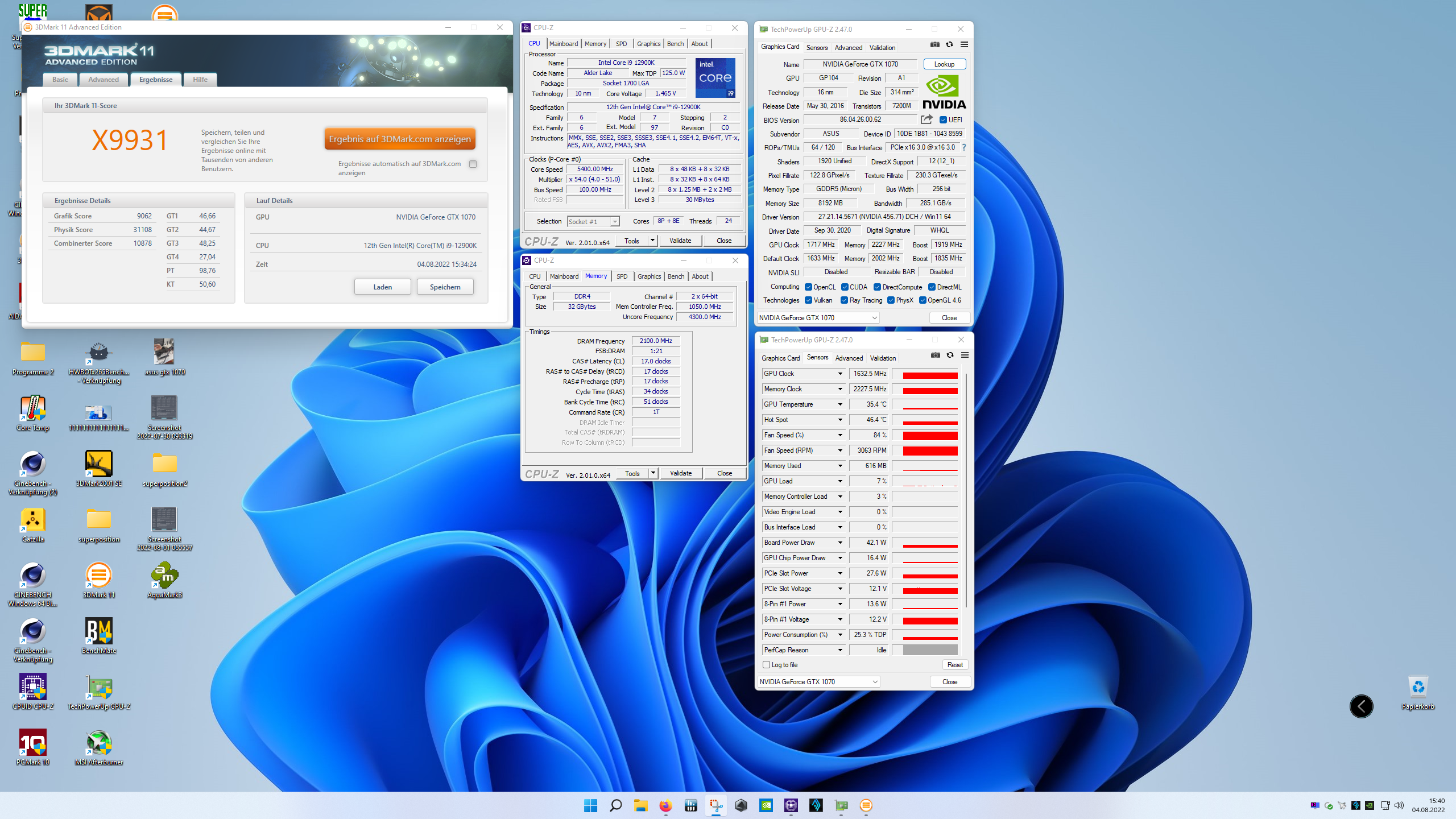Open the GPU Clock sensor dropdown
1456x819 pixels.
click(839, 374)
